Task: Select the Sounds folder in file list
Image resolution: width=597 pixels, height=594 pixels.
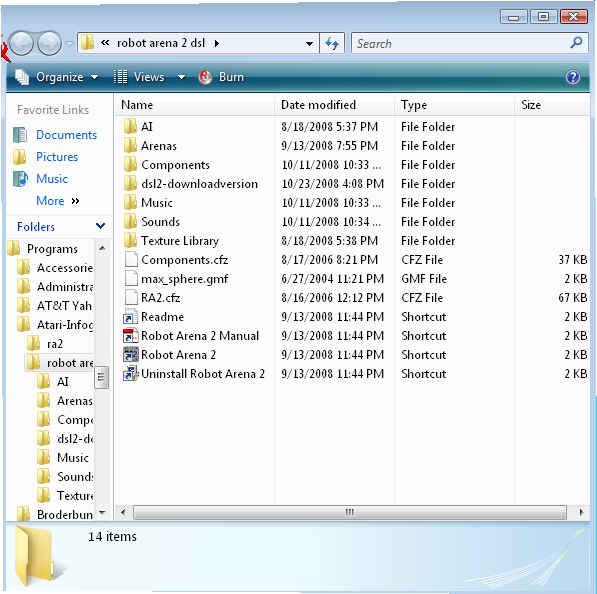Action: tap(152, 222)
